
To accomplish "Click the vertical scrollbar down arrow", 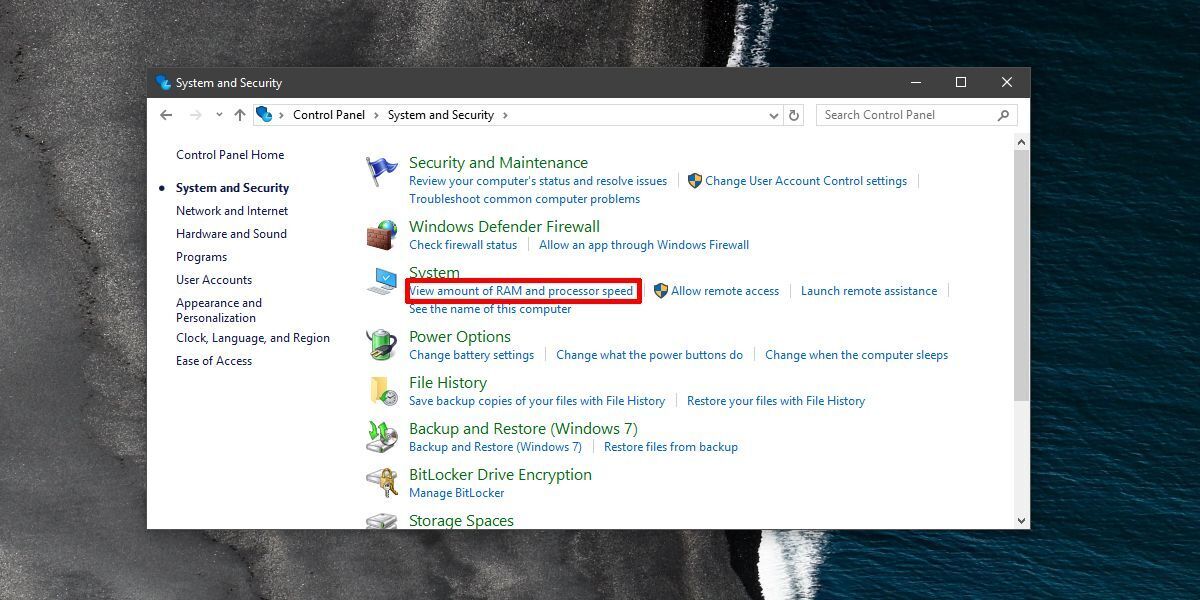I will 1021,521.
